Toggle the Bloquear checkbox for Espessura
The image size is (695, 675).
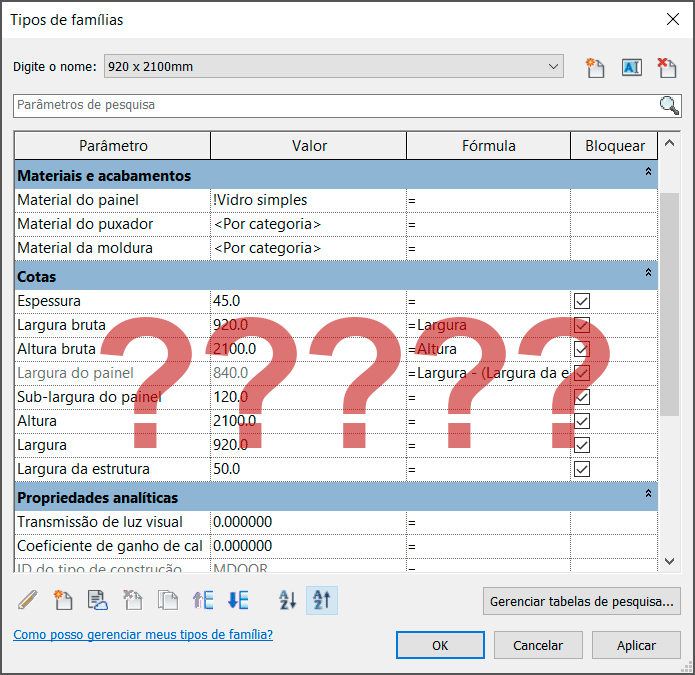582,301
